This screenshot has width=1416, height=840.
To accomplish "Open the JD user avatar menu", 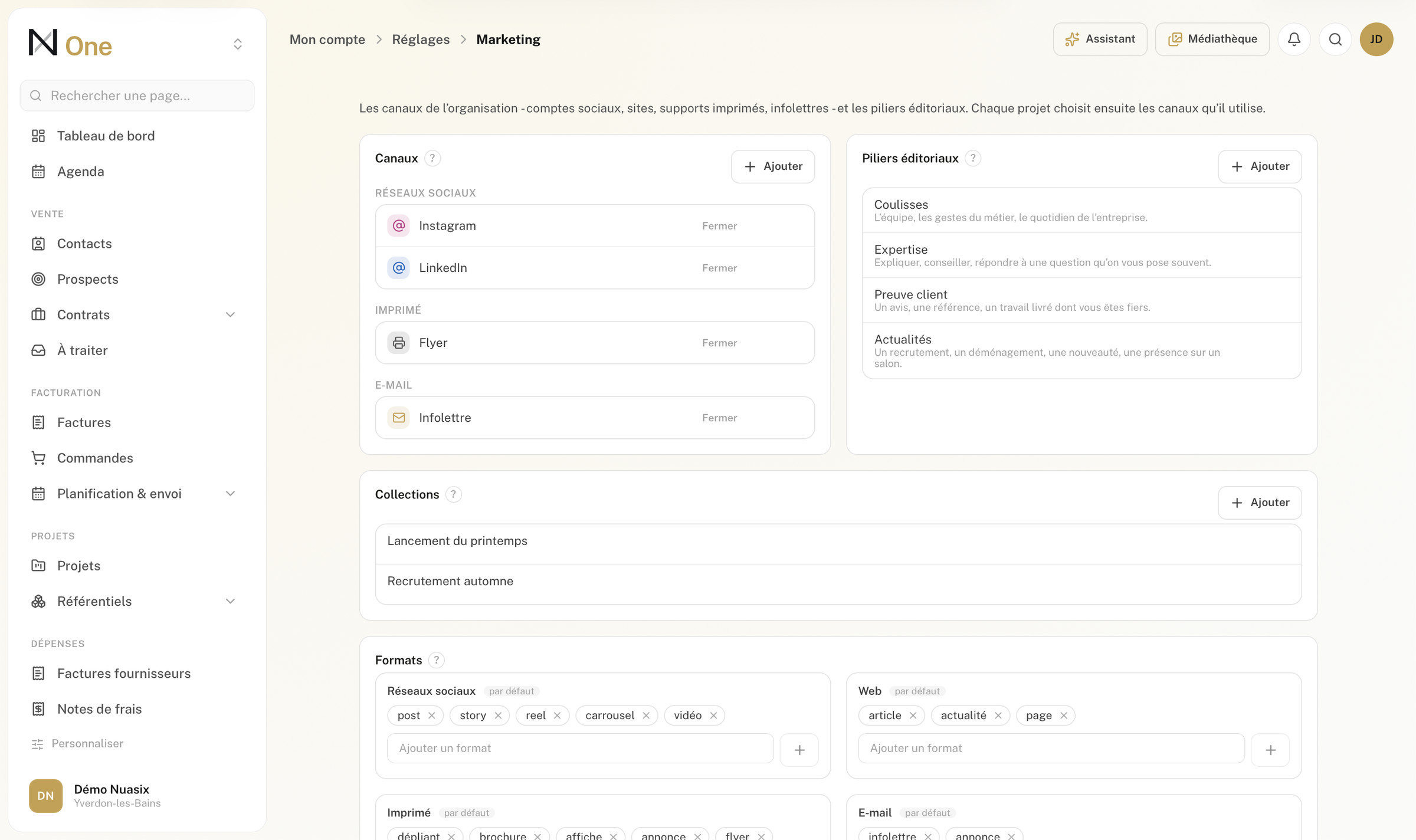I will point(1376,40).
